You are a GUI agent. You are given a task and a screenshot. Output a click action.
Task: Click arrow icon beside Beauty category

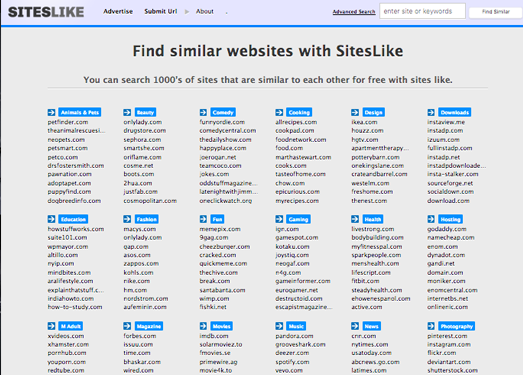(127, 112)
